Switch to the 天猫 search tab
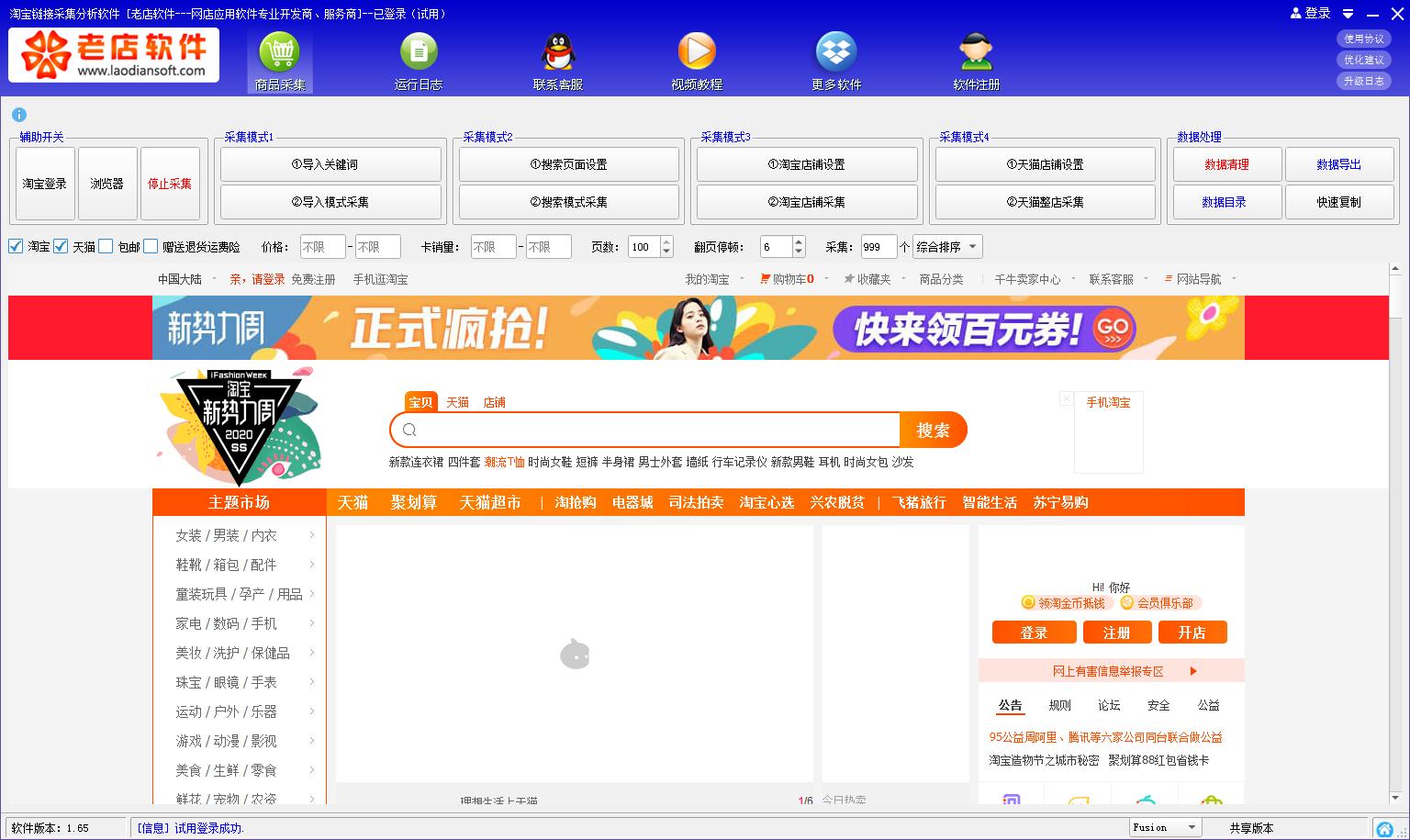This screenshot has height=840, width=1410. tap(457, 402)
